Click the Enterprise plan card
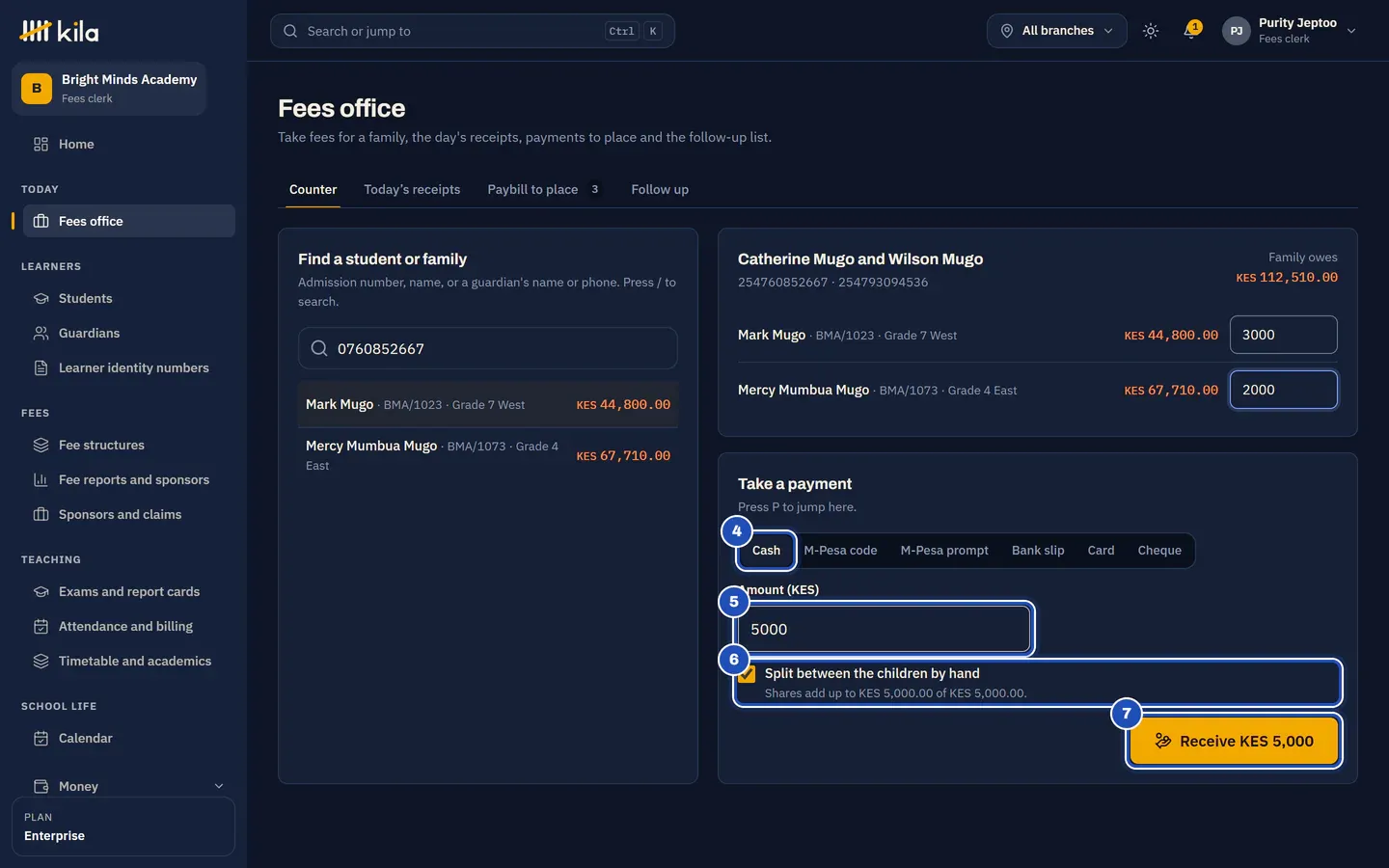The image size is (1389, 868). tap(123, 827)
